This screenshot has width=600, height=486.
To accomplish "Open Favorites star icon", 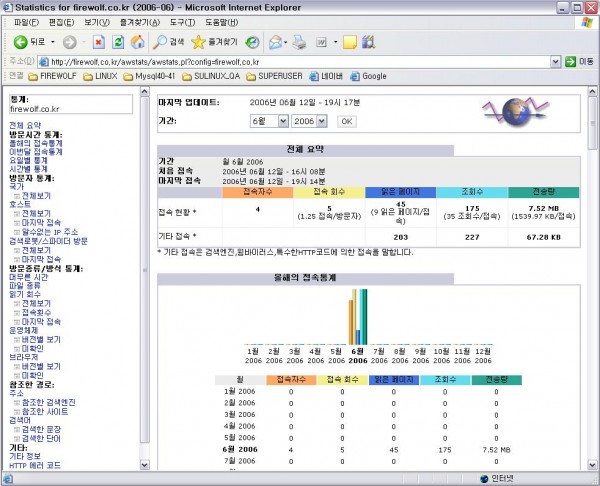I will point(198,42).
